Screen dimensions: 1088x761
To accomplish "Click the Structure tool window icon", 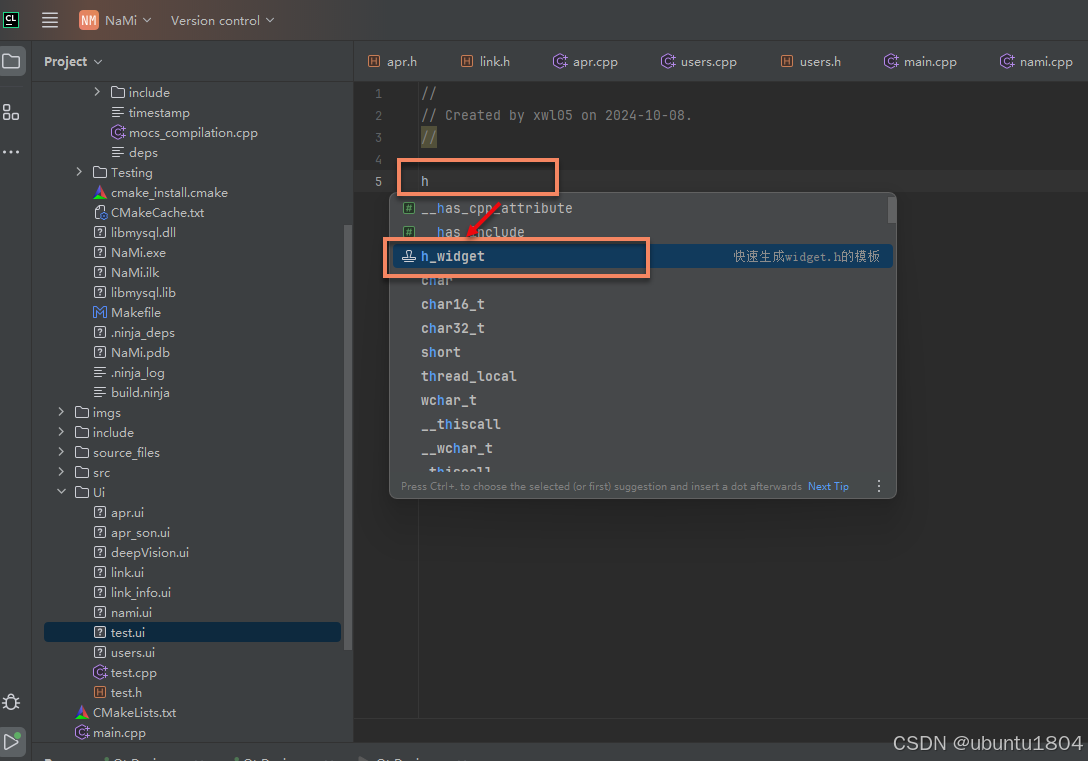I will coord(12,112).
